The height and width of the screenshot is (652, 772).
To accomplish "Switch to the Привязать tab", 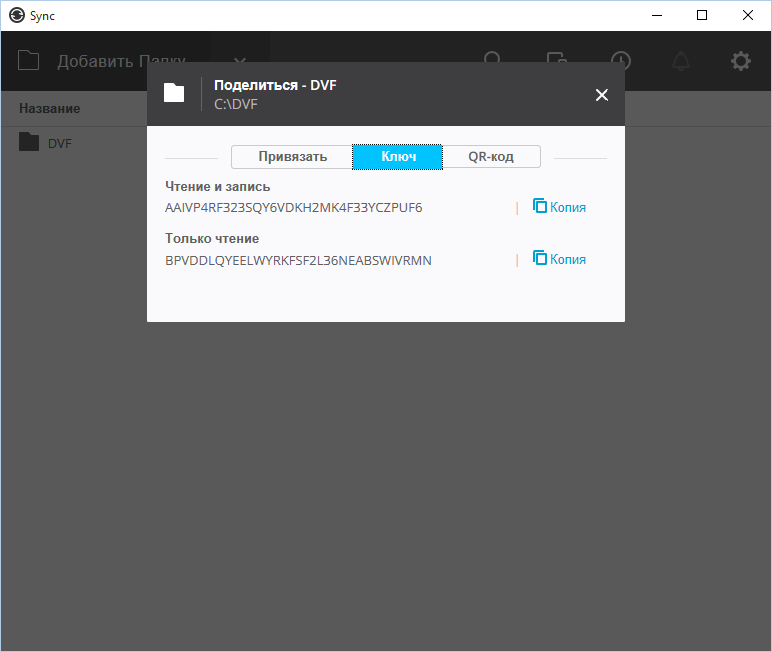I will click(292, 157).
